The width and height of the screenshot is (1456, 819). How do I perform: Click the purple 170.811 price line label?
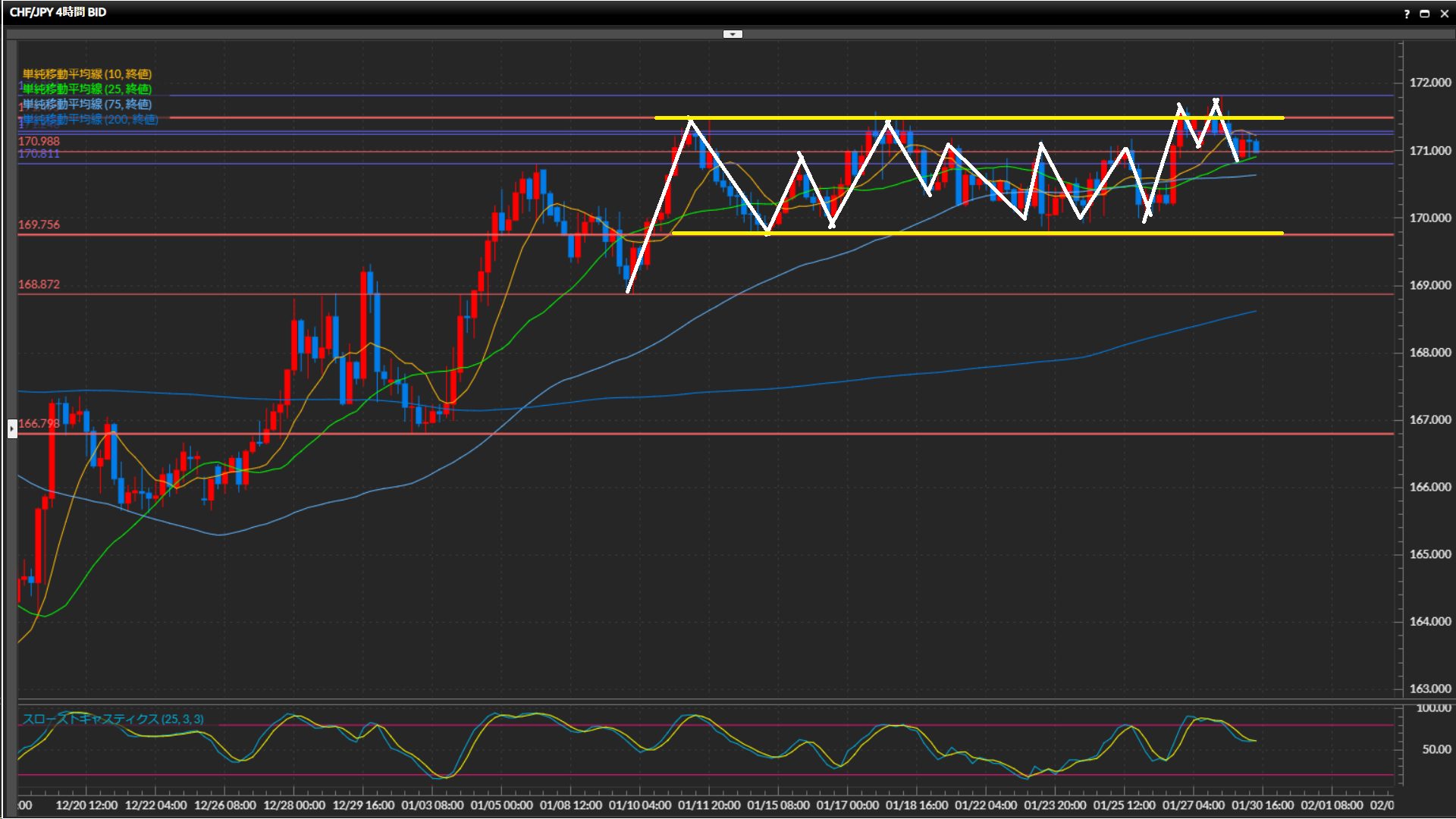click(39, 153)
